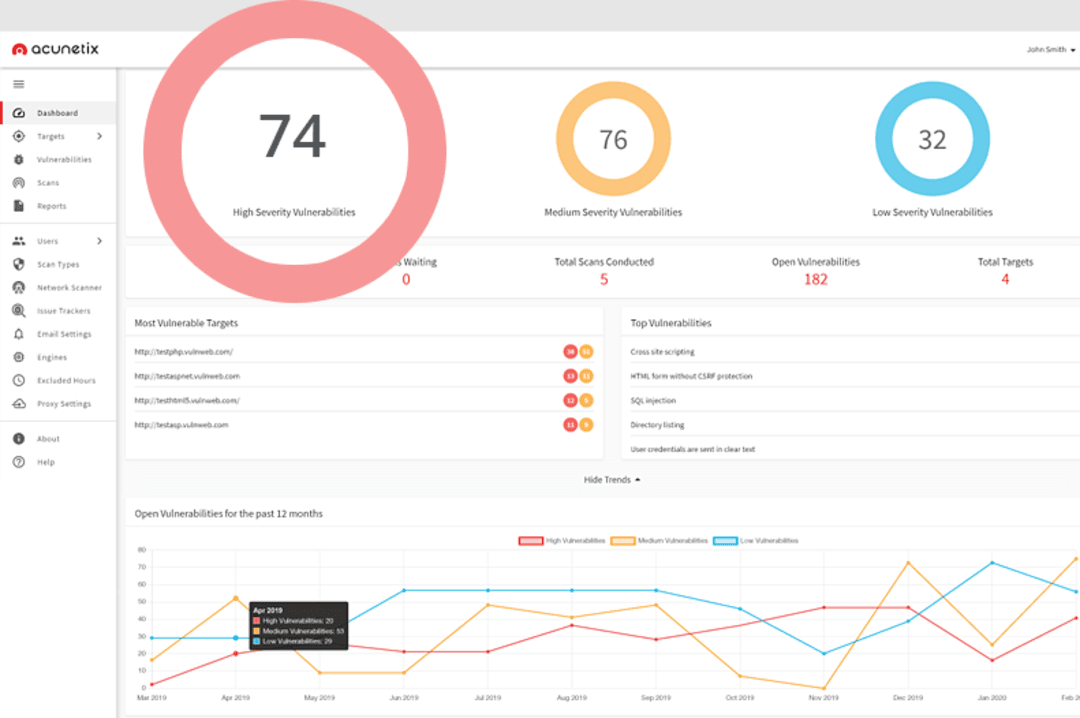Open the Vulnerabilities bug icon in sidebar

18,160
